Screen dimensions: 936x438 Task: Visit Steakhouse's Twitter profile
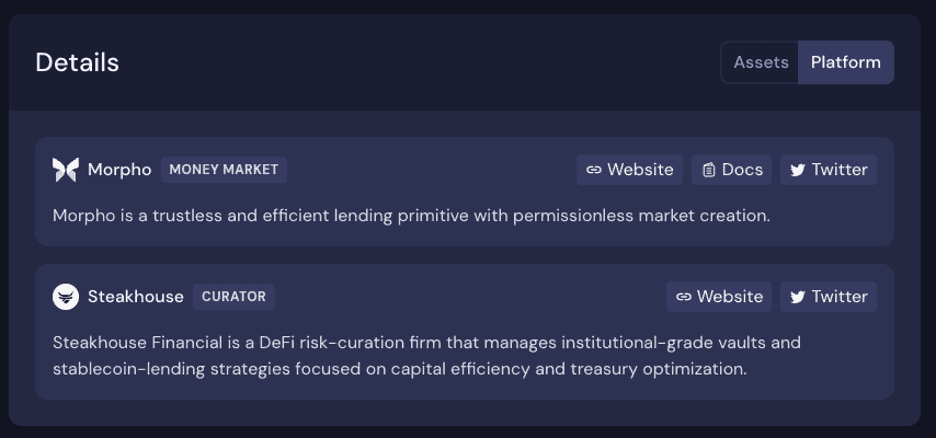[x=829, y=297]
